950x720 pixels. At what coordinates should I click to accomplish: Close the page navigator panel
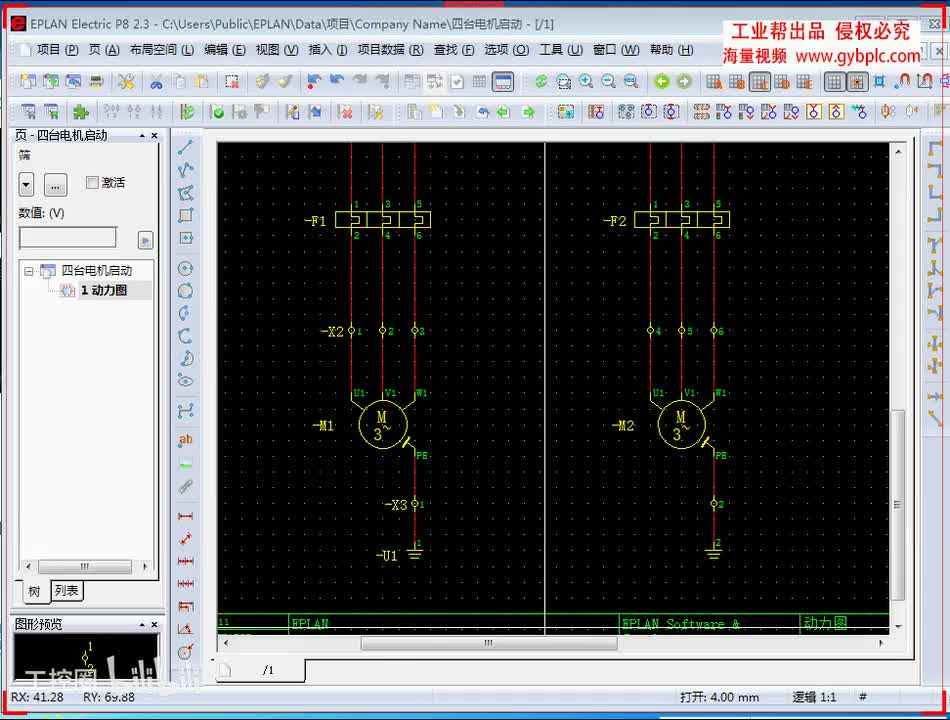coord(154,136)
